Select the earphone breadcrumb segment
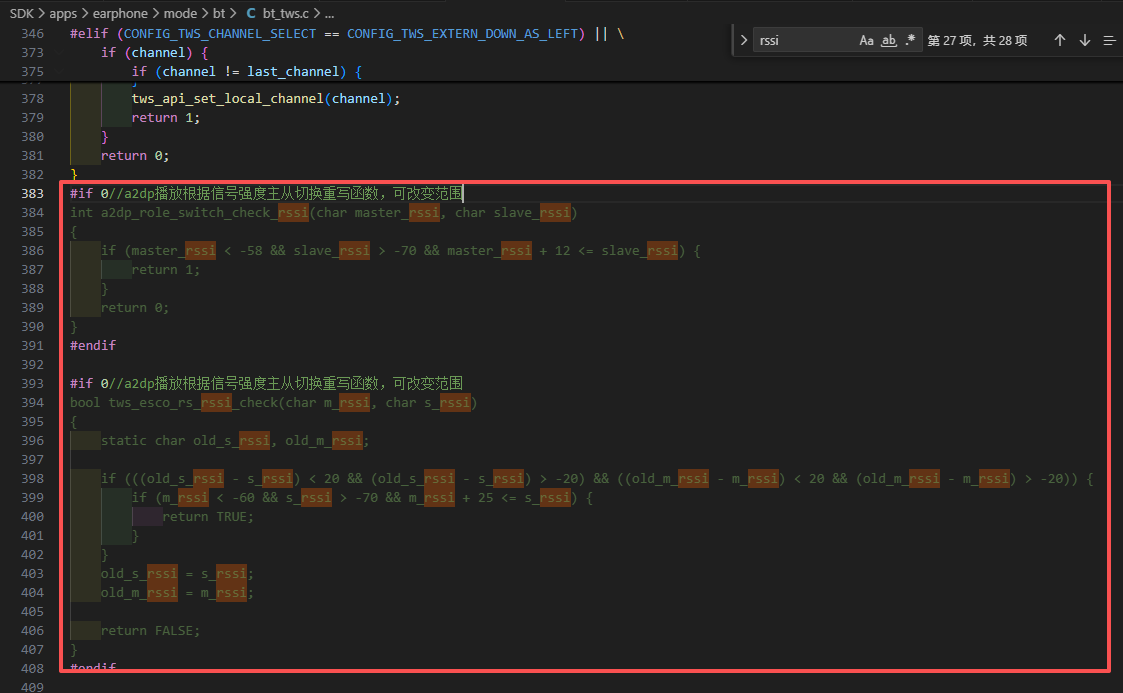Screen dimensions: 1123x693 click(120, 13)
